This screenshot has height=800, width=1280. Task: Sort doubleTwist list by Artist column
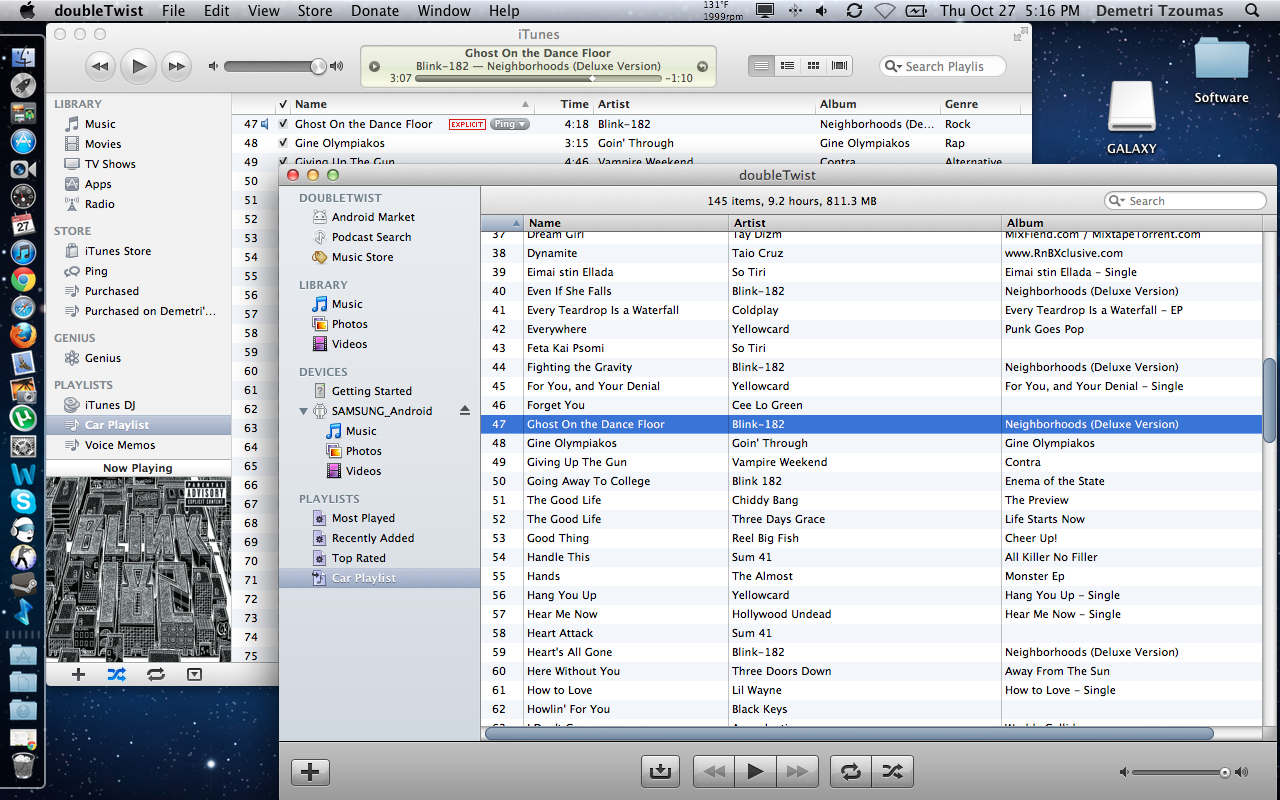865,223
